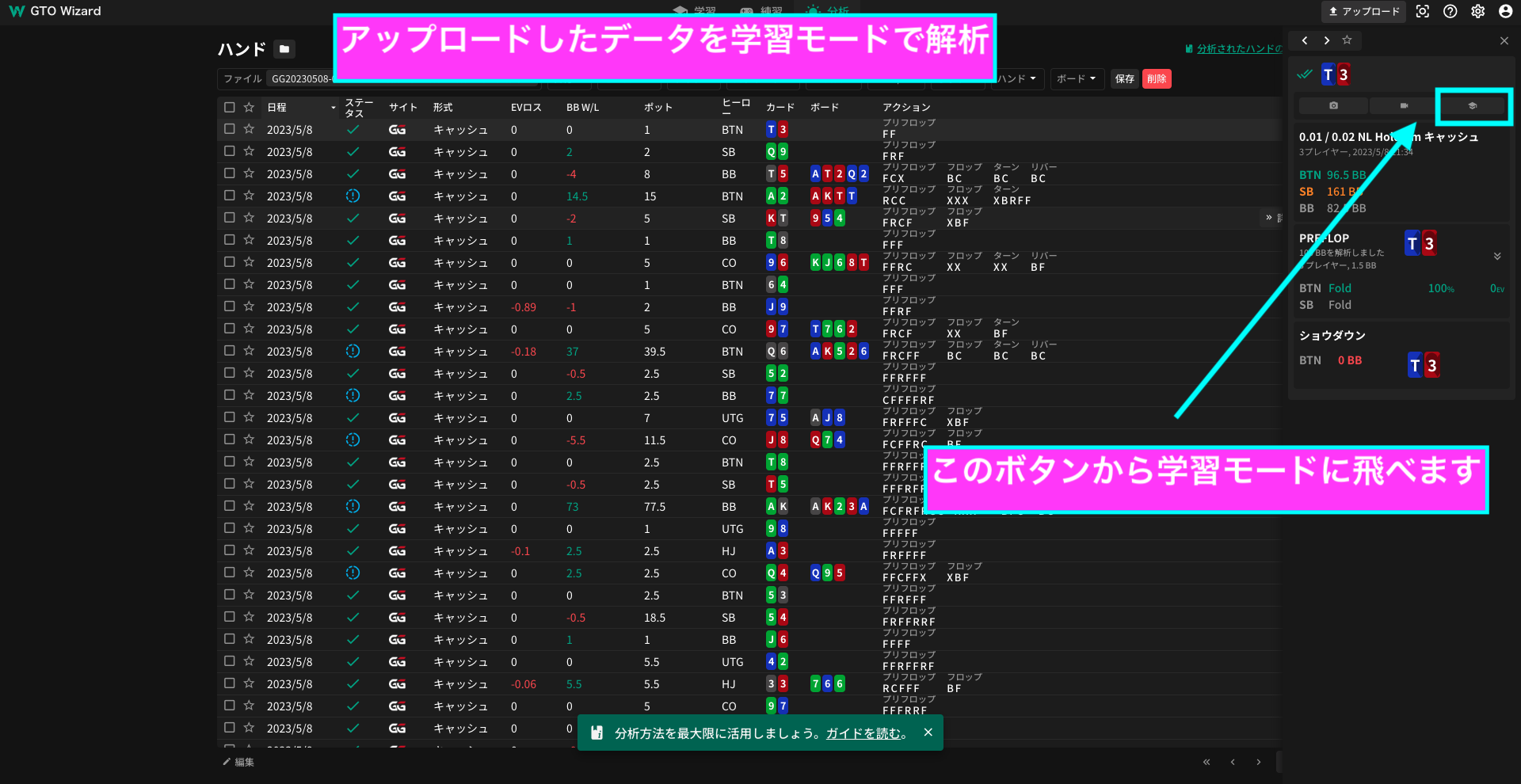Image resolution: width=1521 pixels, height=784 pixels.
Task: Sort by 日程 using the column arrow
Action: click(334, 108)
